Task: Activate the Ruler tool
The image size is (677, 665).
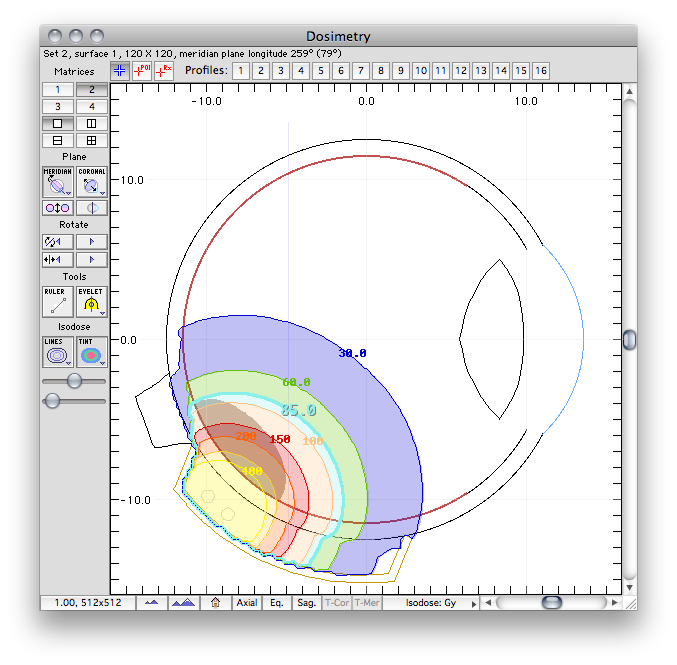Action: point(57,302)
